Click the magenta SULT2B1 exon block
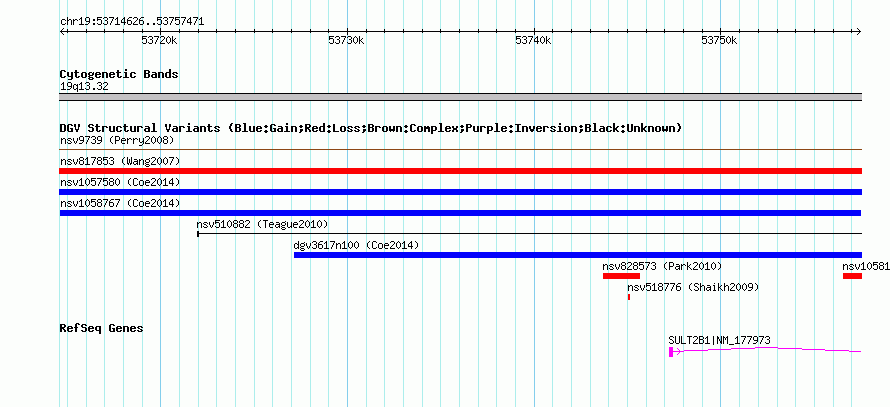890x407 pixels. coord(671,352)
